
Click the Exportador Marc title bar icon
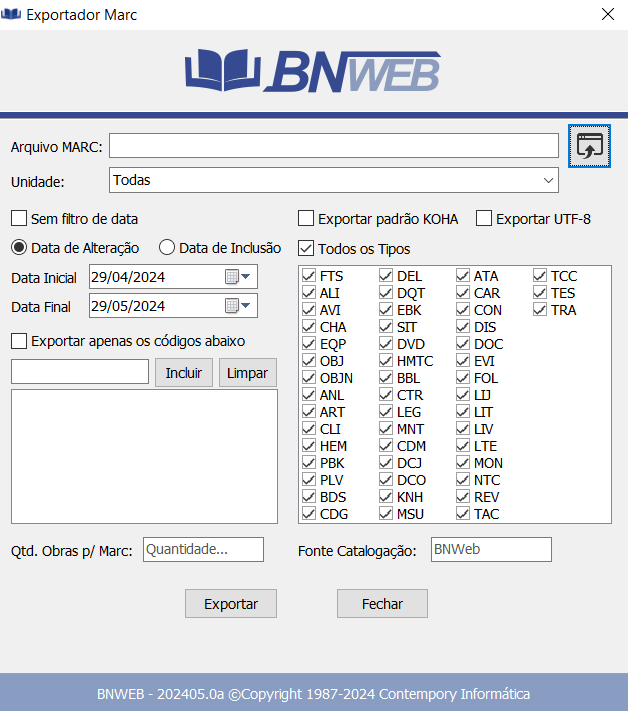point(12,14)
